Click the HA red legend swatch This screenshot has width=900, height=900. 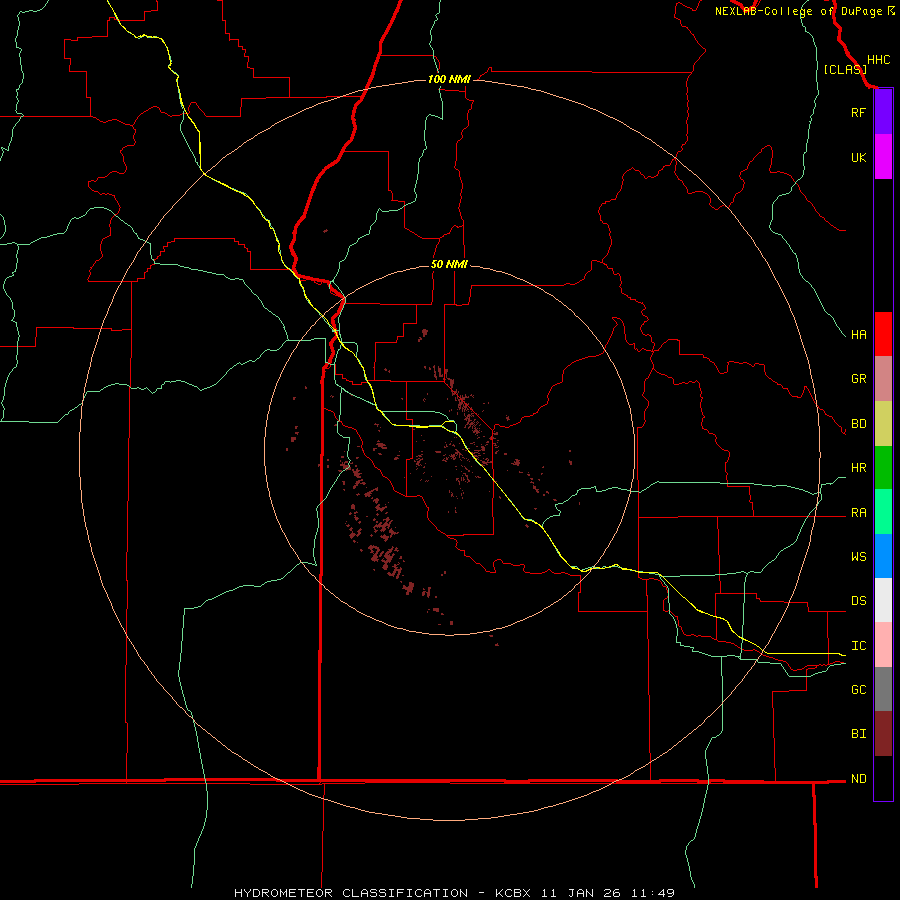click(x=883, y=334)
